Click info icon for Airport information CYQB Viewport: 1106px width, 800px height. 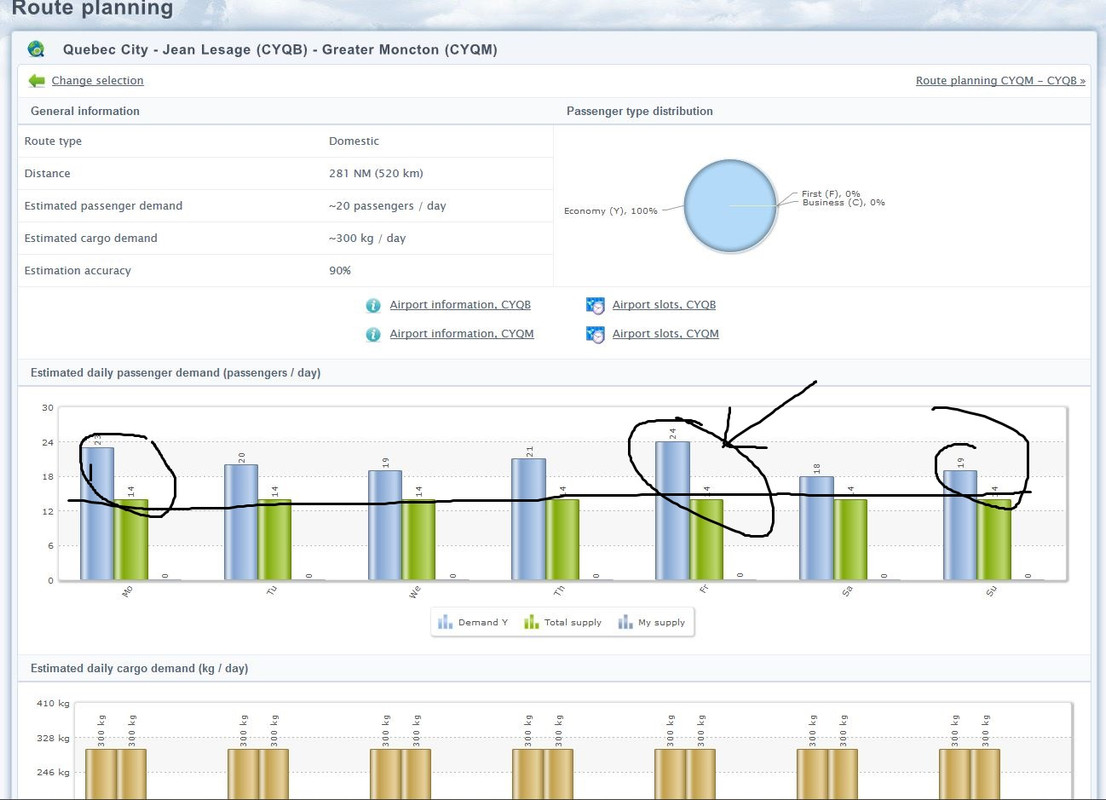coord(373,305)
